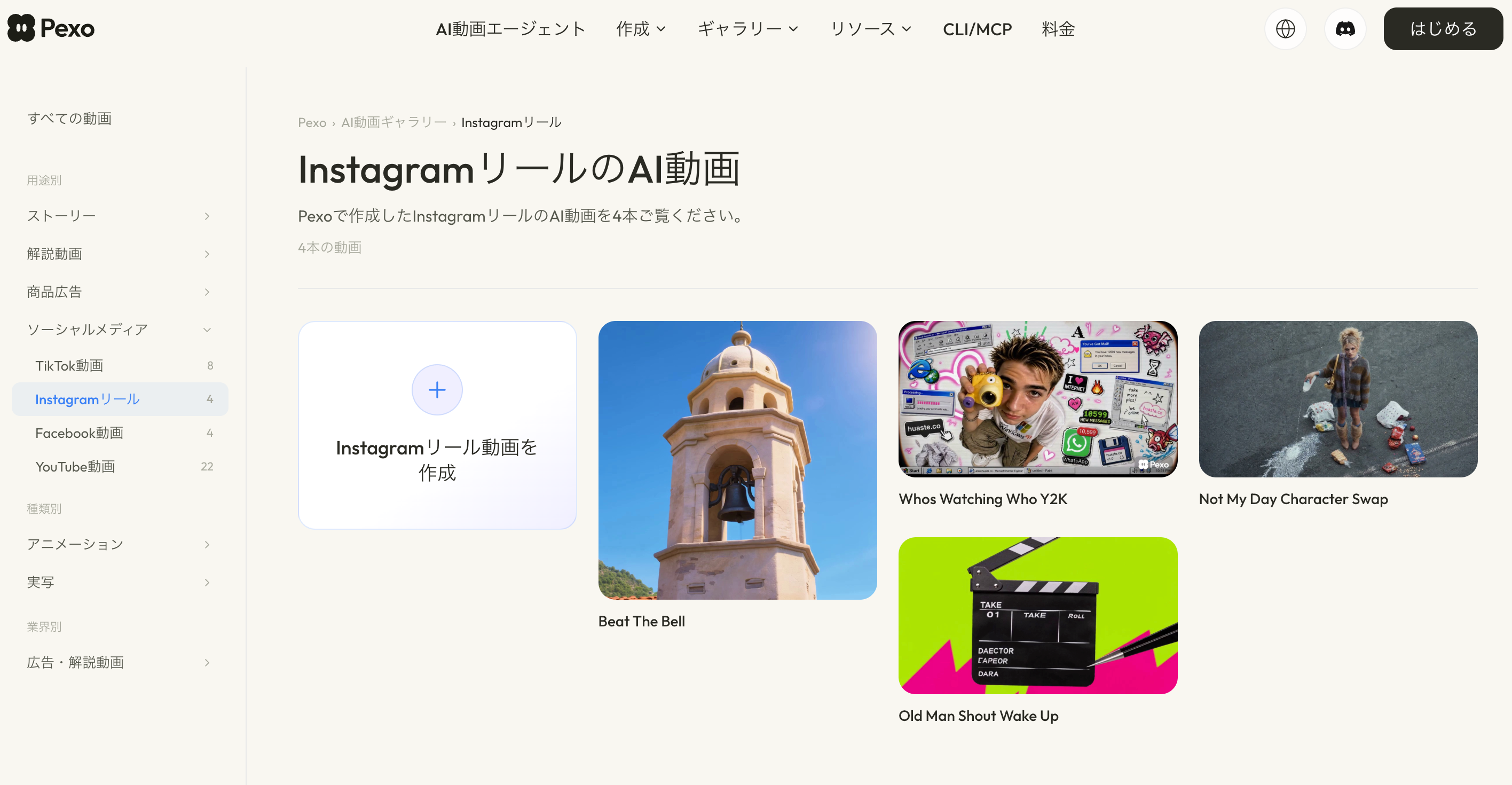Expand the ストーリー category

(119, 216)
